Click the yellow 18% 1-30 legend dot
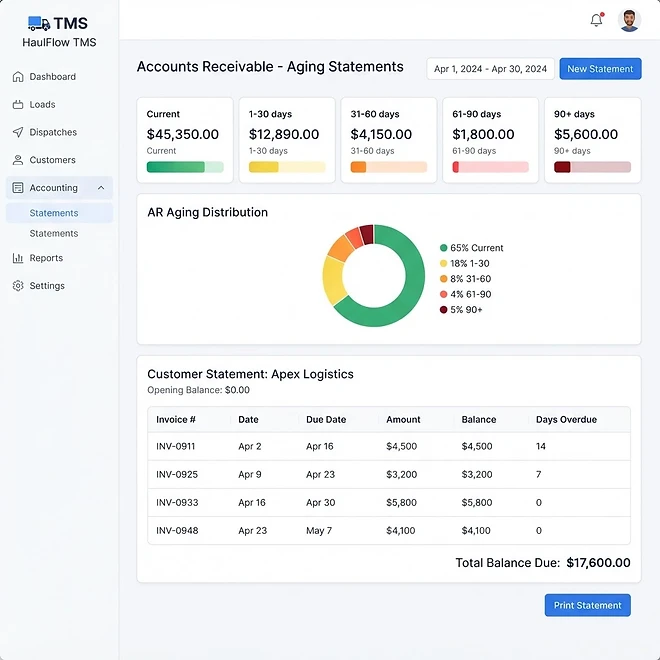This screenshot has width=660, height=660. [x=443, y=263]
